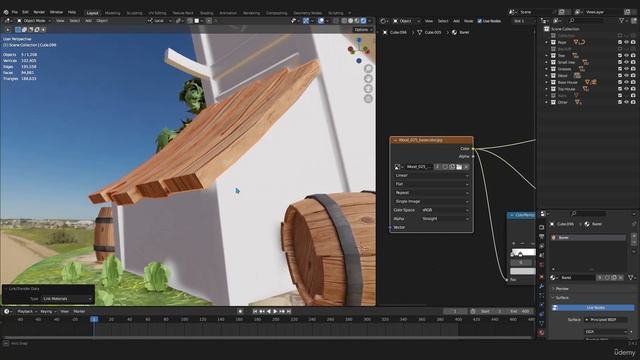640x360 pixels.
Task: Jump to timeline end frame
Action: (289, 311)
